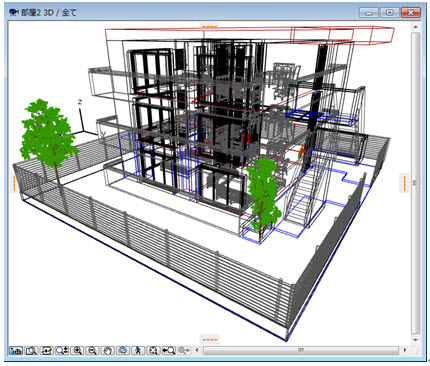Click the vertical scrollbar down arrow

pos(415,340)
